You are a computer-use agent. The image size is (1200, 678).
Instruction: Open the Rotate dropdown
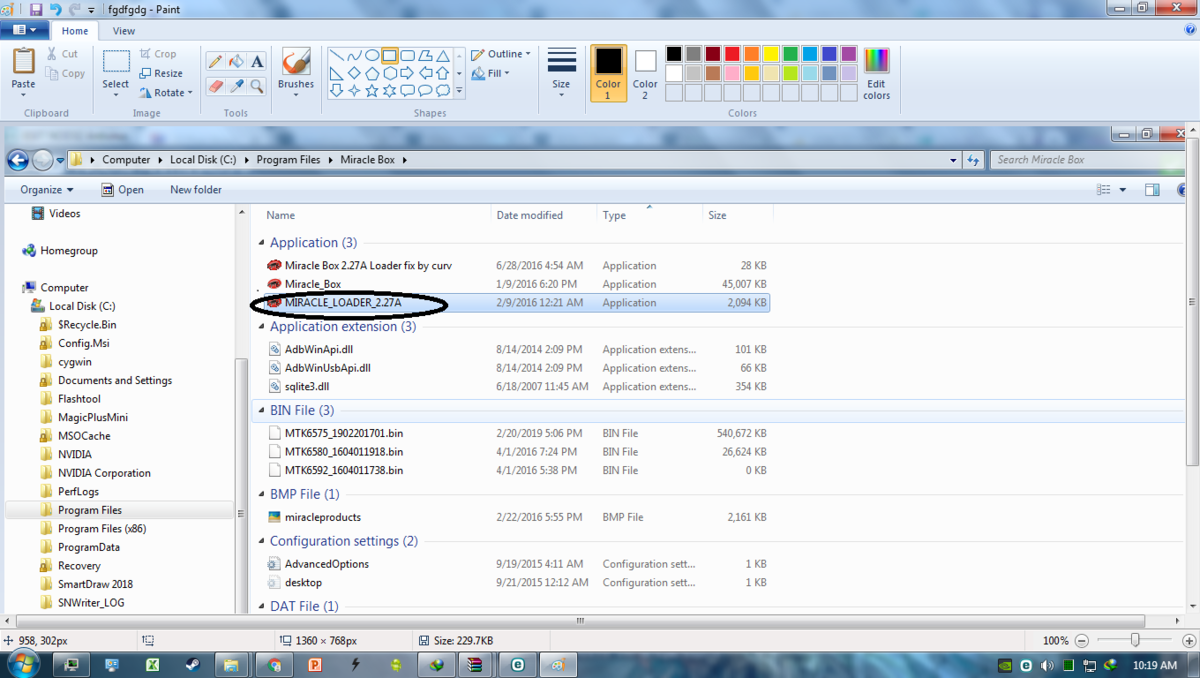click(166, 92)
